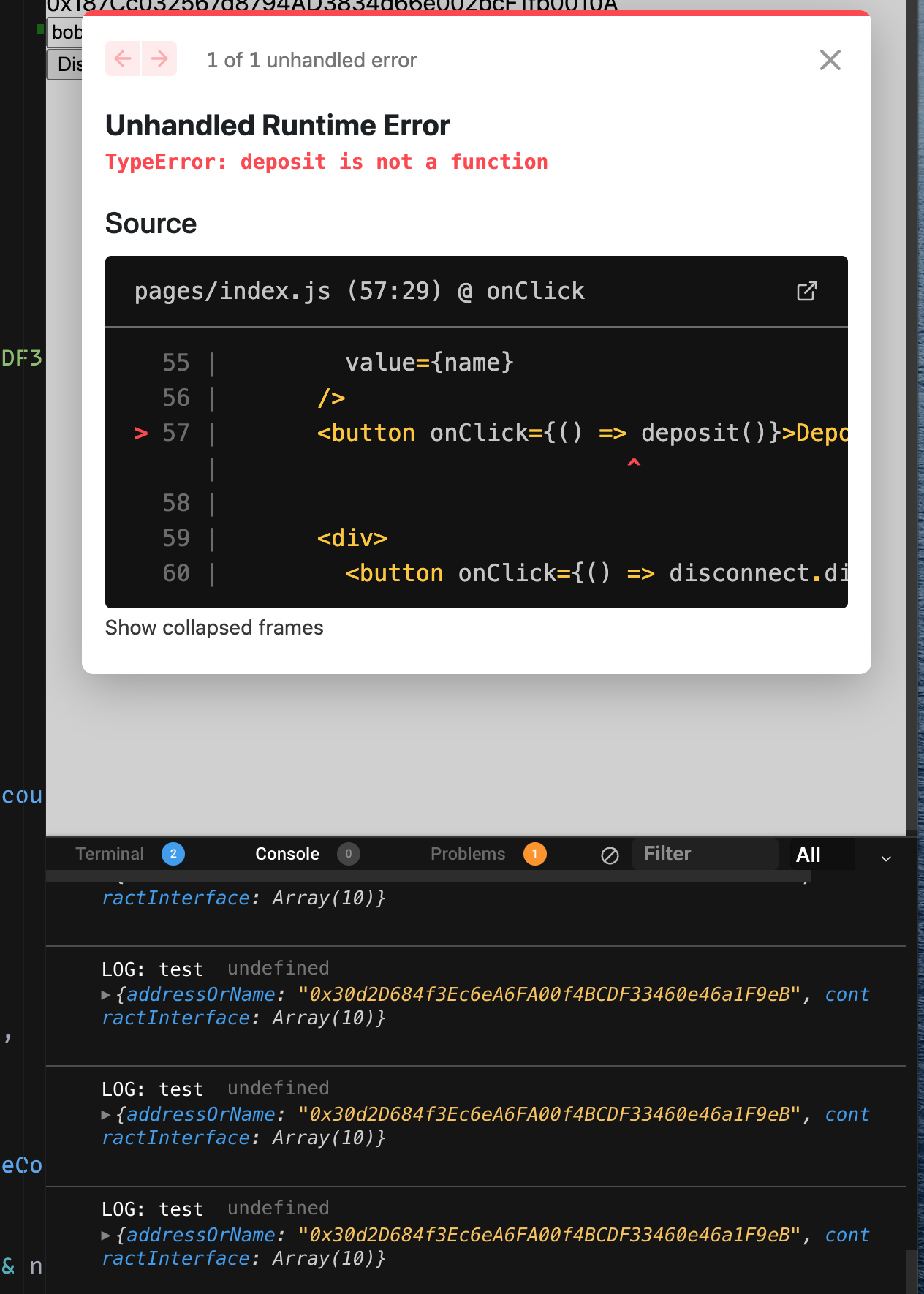Click line 57 button onClick deposit code
Viewport: 924px width, 1294px height.
583,433
